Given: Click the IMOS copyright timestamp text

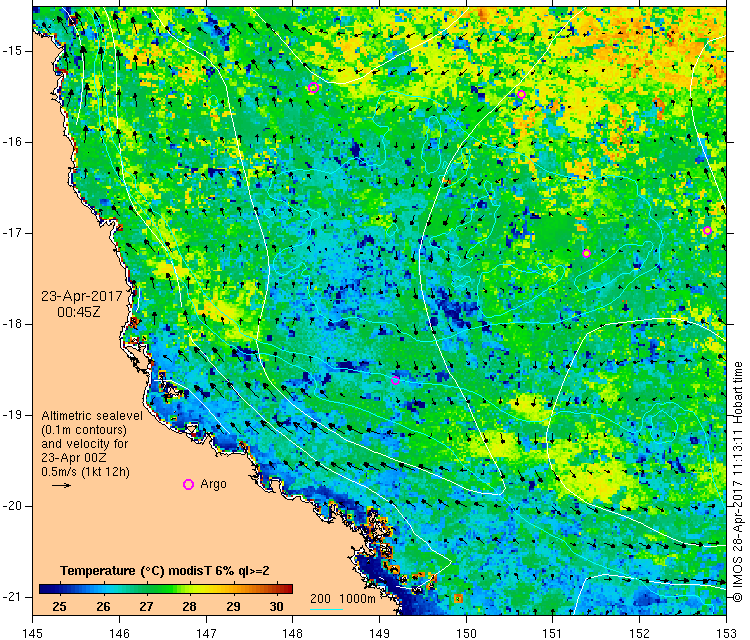Looking at the screenshot, I should coord(738,482).
